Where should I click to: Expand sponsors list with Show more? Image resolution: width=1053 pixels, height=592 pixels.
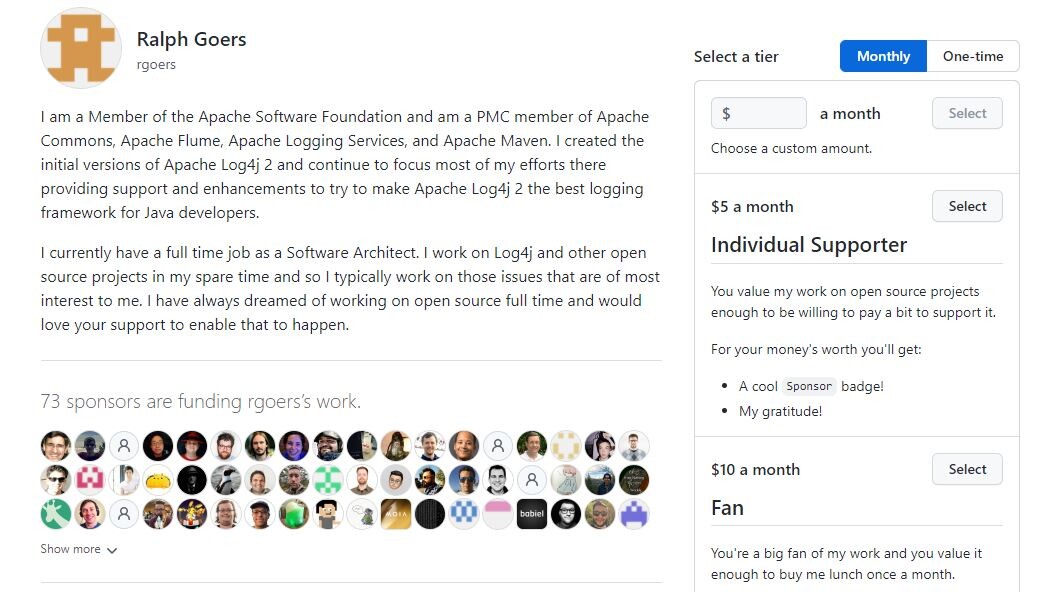point(78,549)
